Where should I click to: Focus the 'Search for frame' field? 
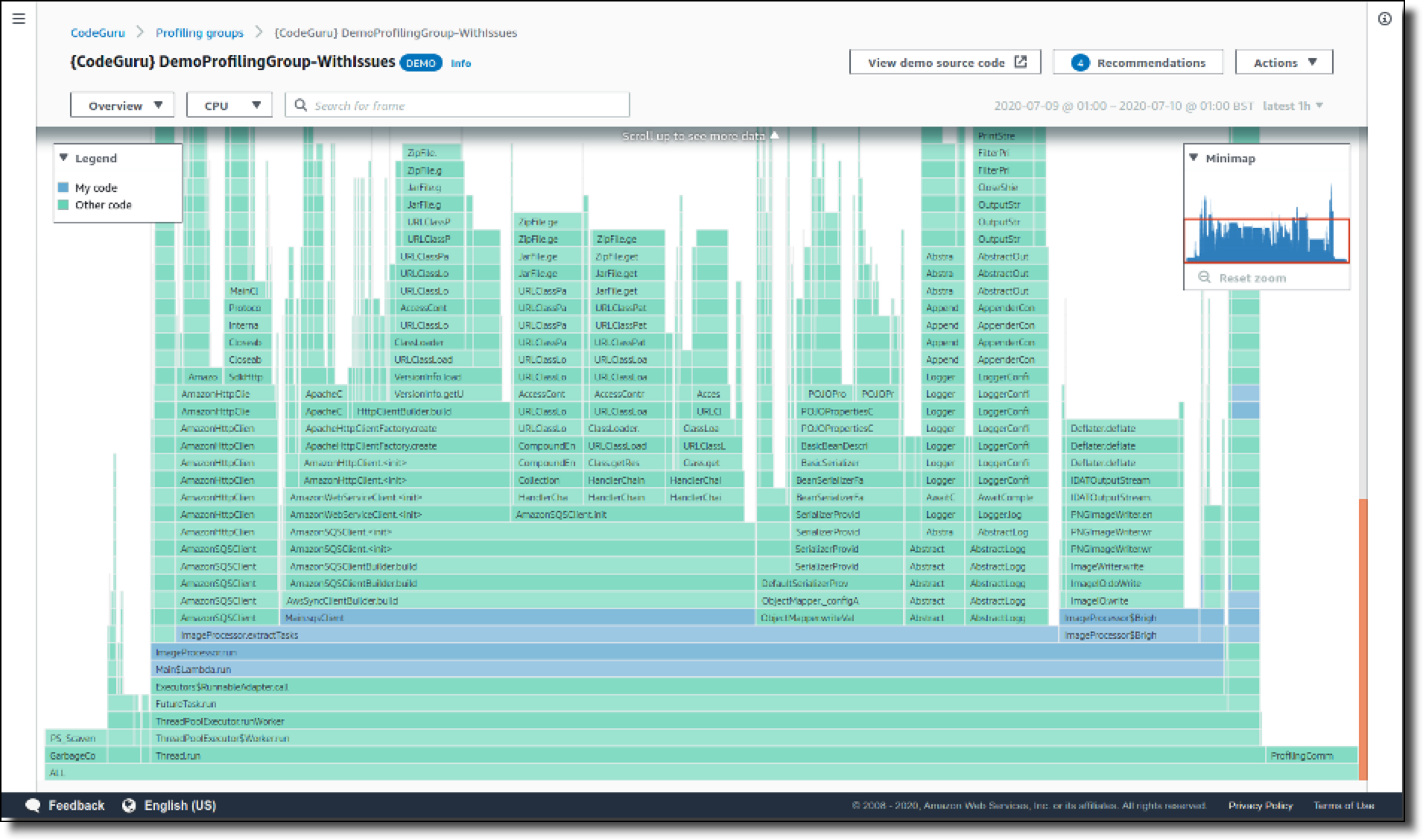tap(457, 105)
